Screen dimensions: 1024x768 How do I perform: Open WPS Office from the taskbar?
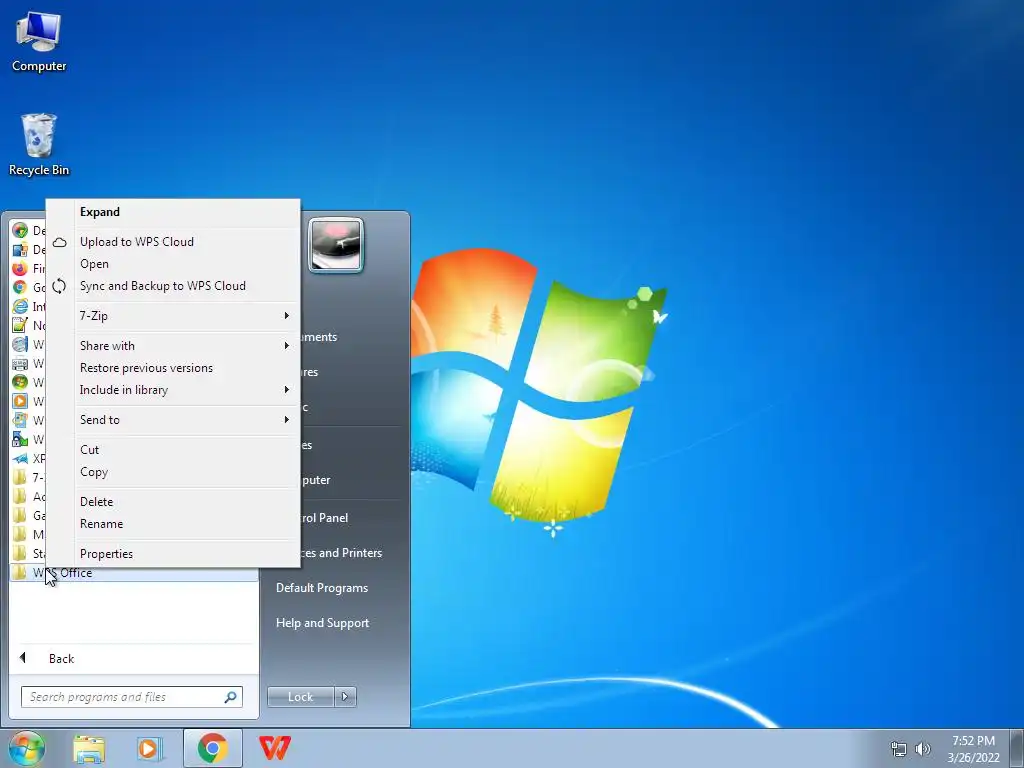pyautogui.click(x=275, y=748)
